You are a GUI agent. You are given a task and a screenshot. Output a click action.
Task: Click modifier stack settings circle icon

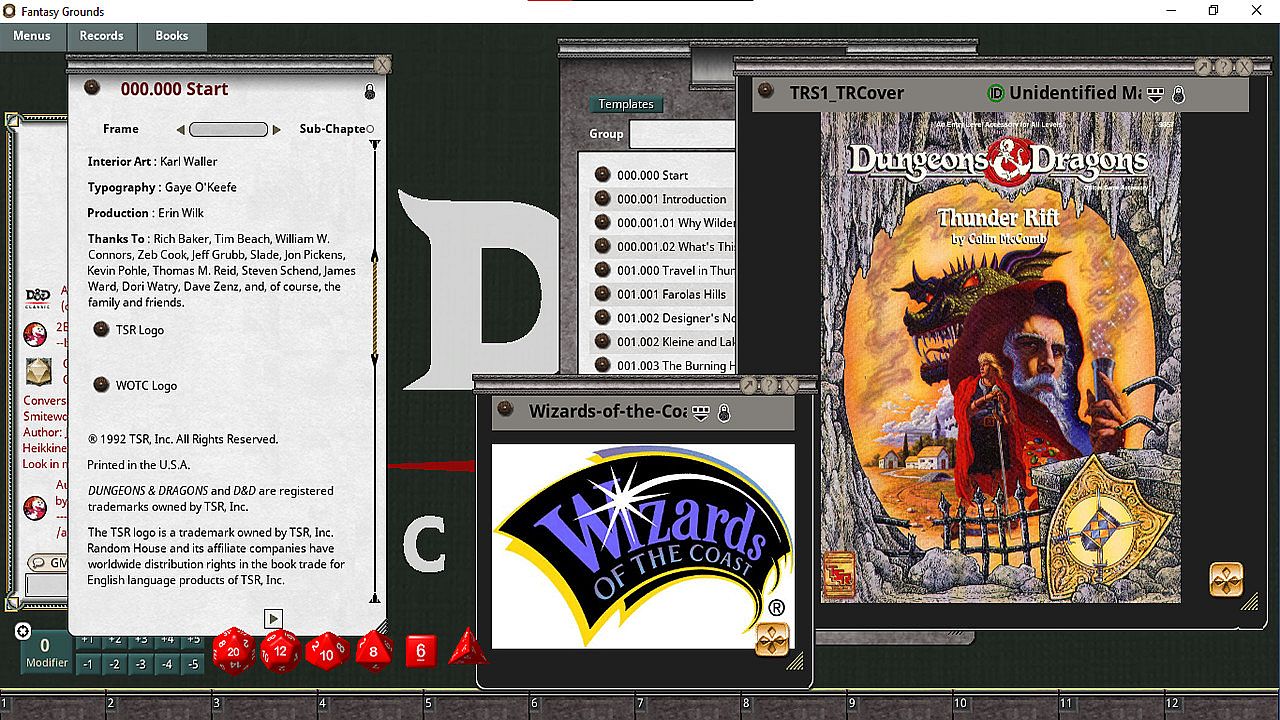pyautogui.click(x=22, y=631)
